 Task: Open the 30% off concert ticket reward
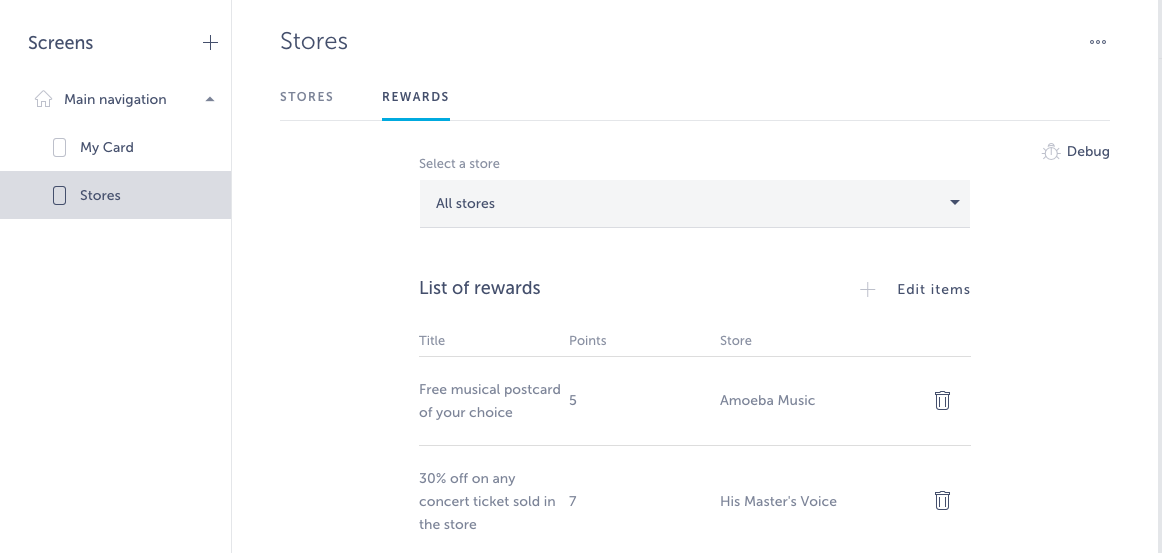pos(694,501)
